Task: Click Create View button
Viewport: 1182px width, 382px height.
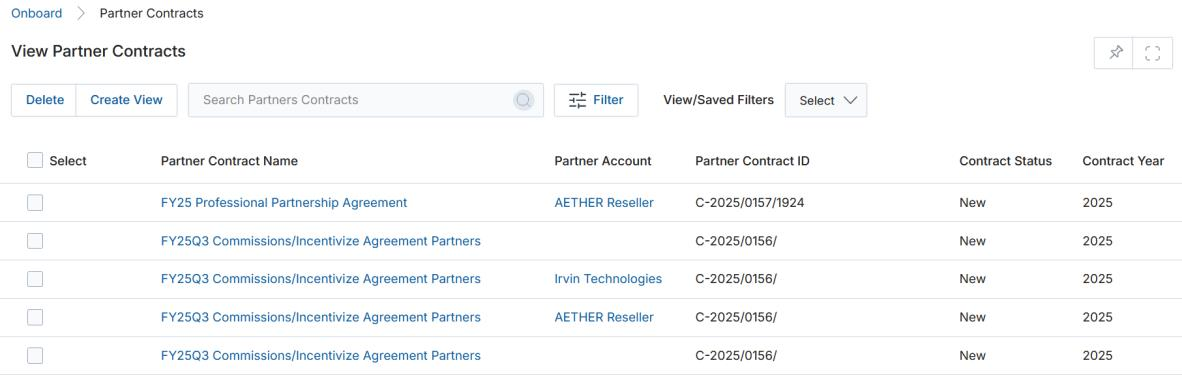Action: click(x=127, y=100)
